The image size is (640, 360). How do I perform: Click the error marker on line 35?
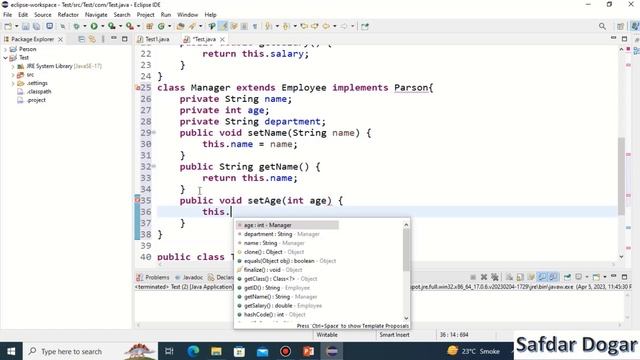(x=138, y=200)
